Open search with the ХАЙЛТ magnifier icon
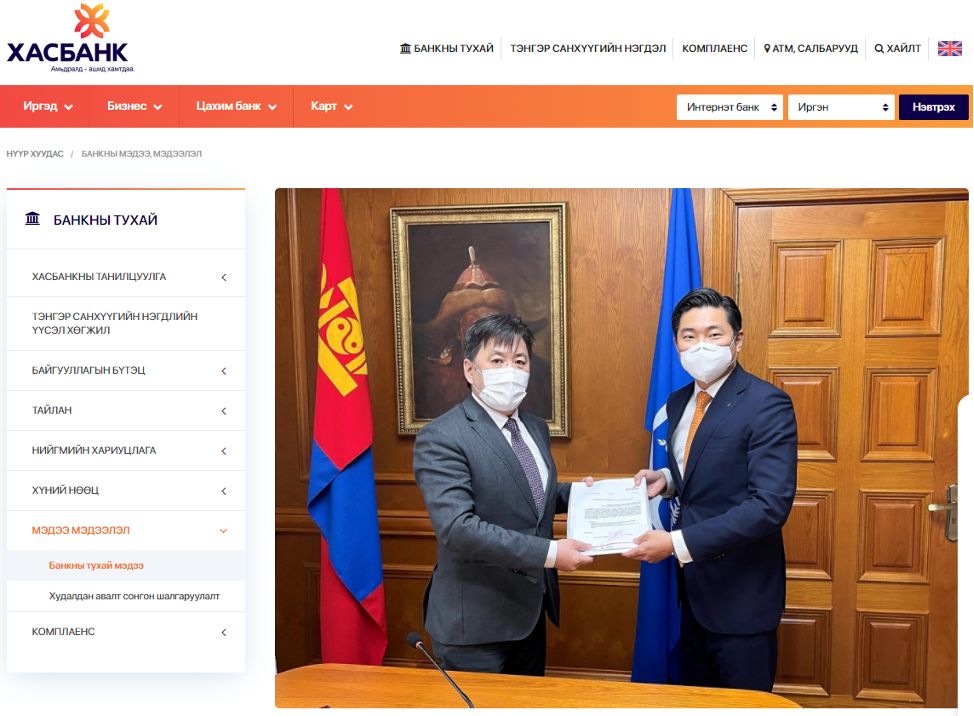 (x=879, y=49)
